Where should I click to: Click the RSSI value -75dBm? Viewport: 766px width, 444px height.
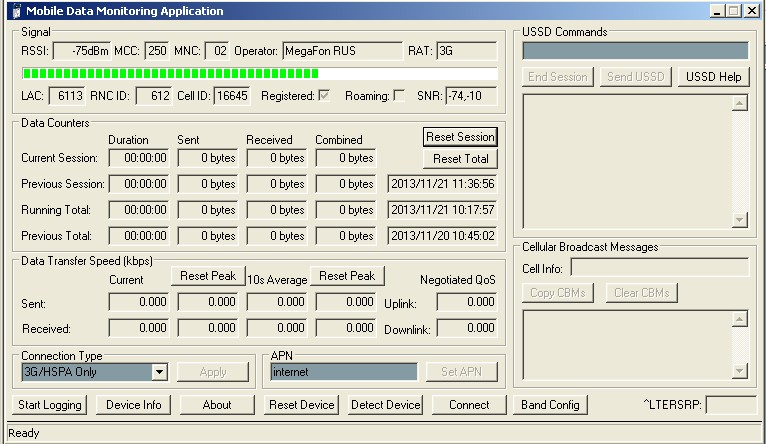click(82, 51)
